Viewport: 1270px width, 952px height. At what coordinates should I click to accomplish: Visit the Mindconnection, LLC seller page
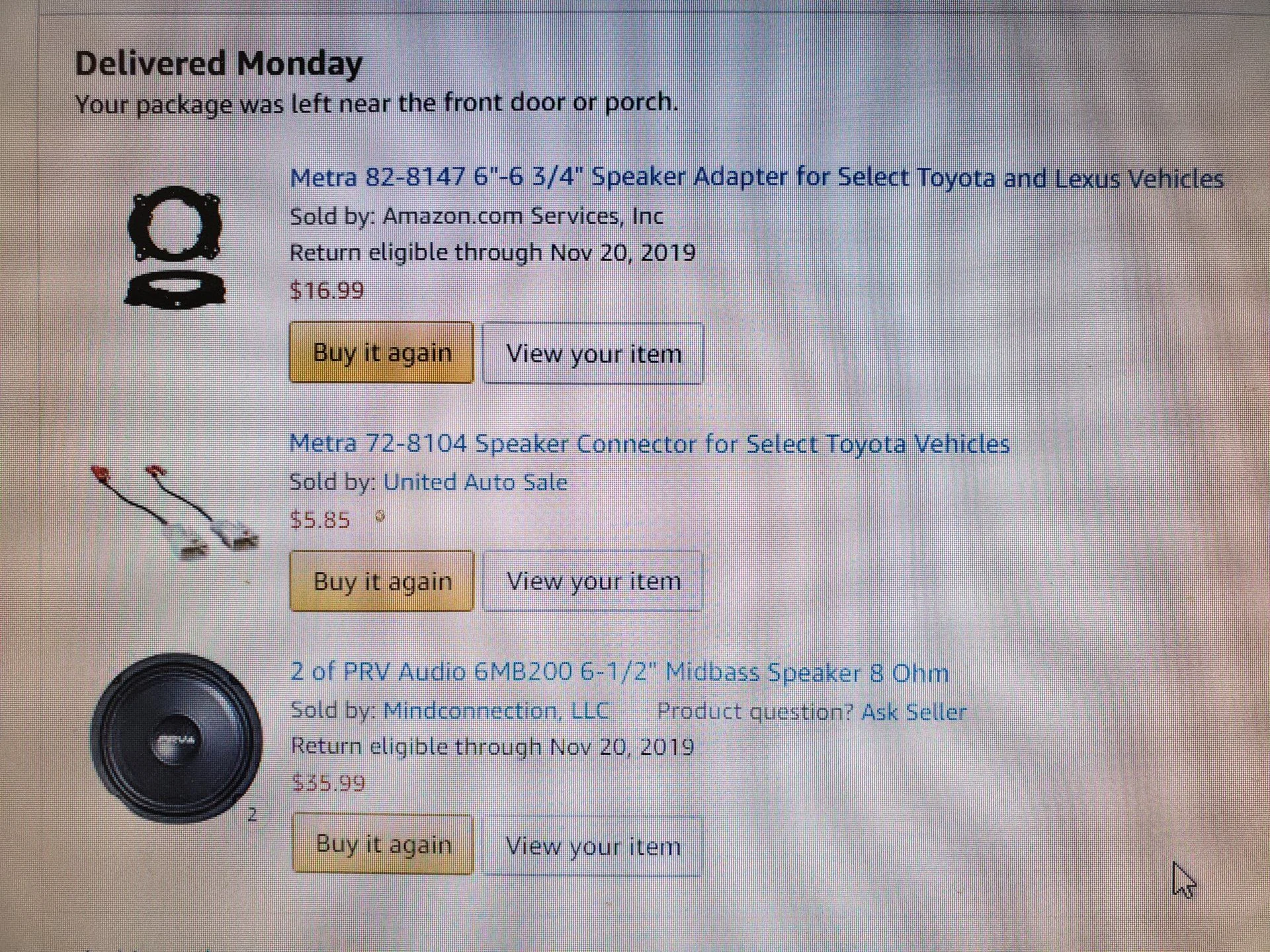495,711
